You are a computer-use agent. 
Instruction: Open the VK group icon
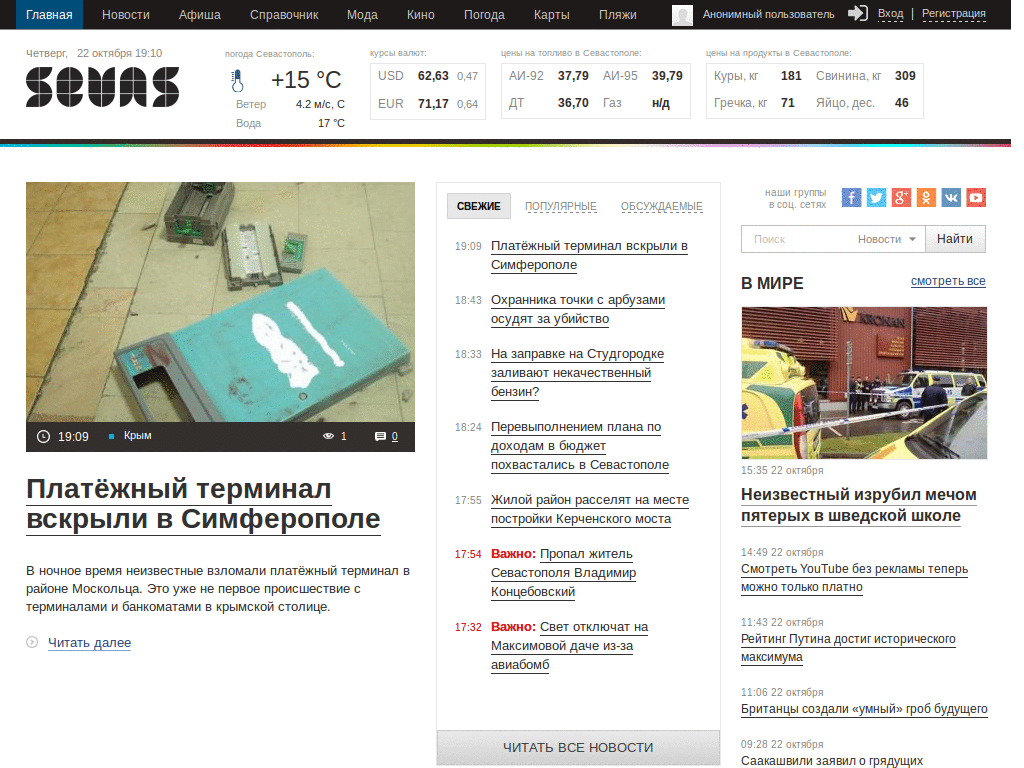[951, 197]
